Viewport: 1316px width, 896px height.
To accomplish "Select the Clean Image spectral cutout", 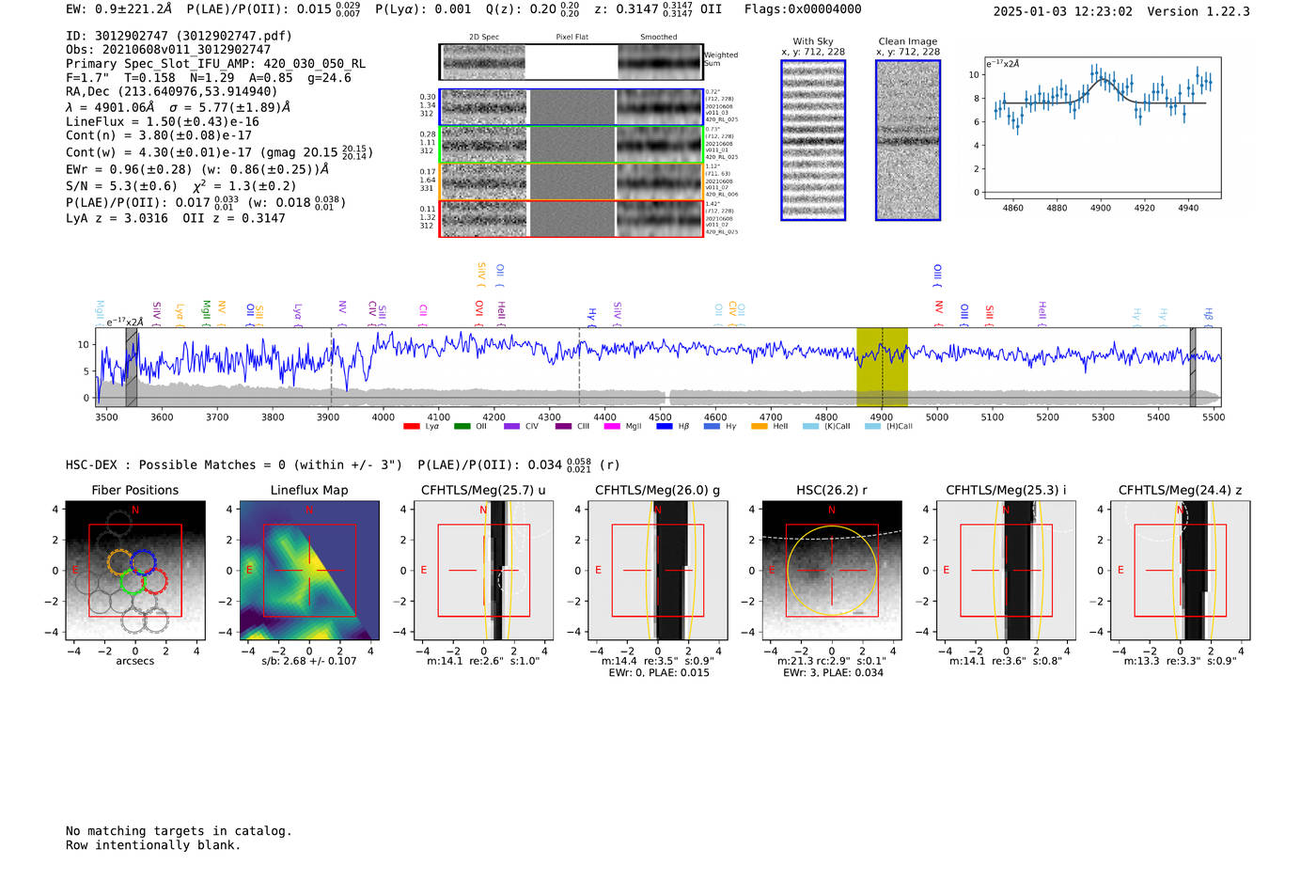I will (x=908, y=140).
